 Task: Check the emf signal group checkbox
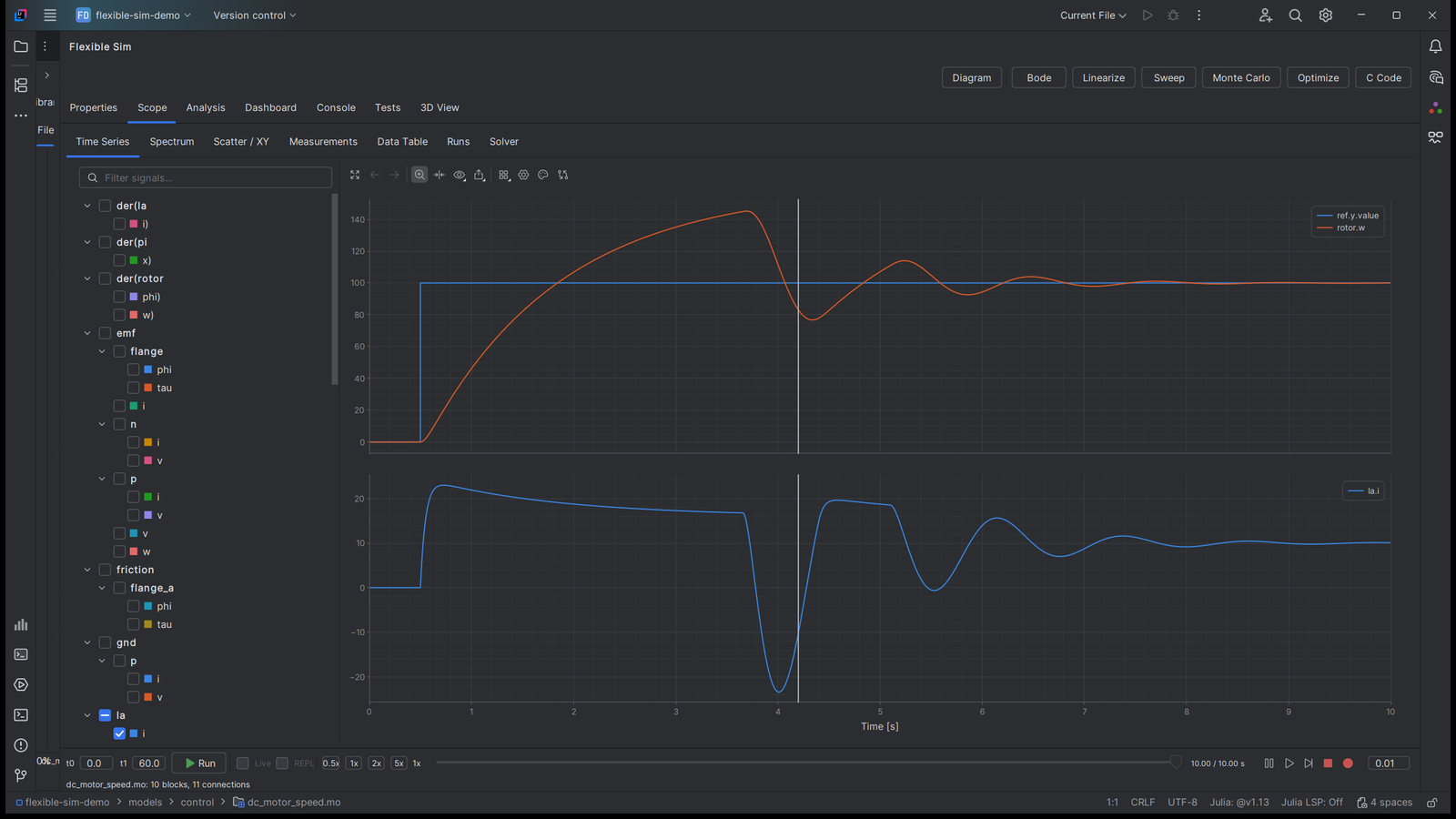pyautogui.click(x=105, y=333)
